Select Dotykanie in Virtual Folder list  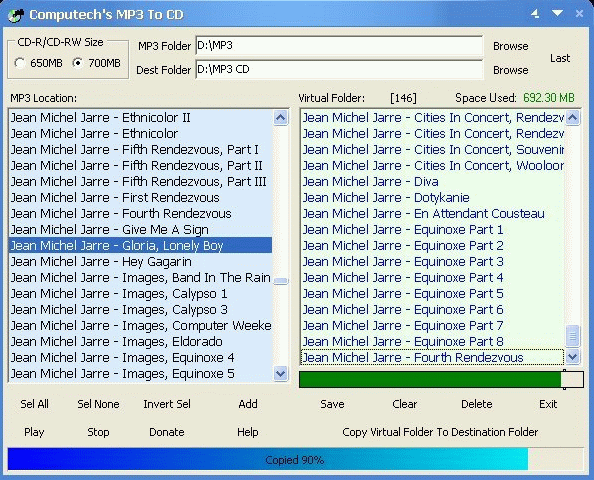click(x=432, y=198)
